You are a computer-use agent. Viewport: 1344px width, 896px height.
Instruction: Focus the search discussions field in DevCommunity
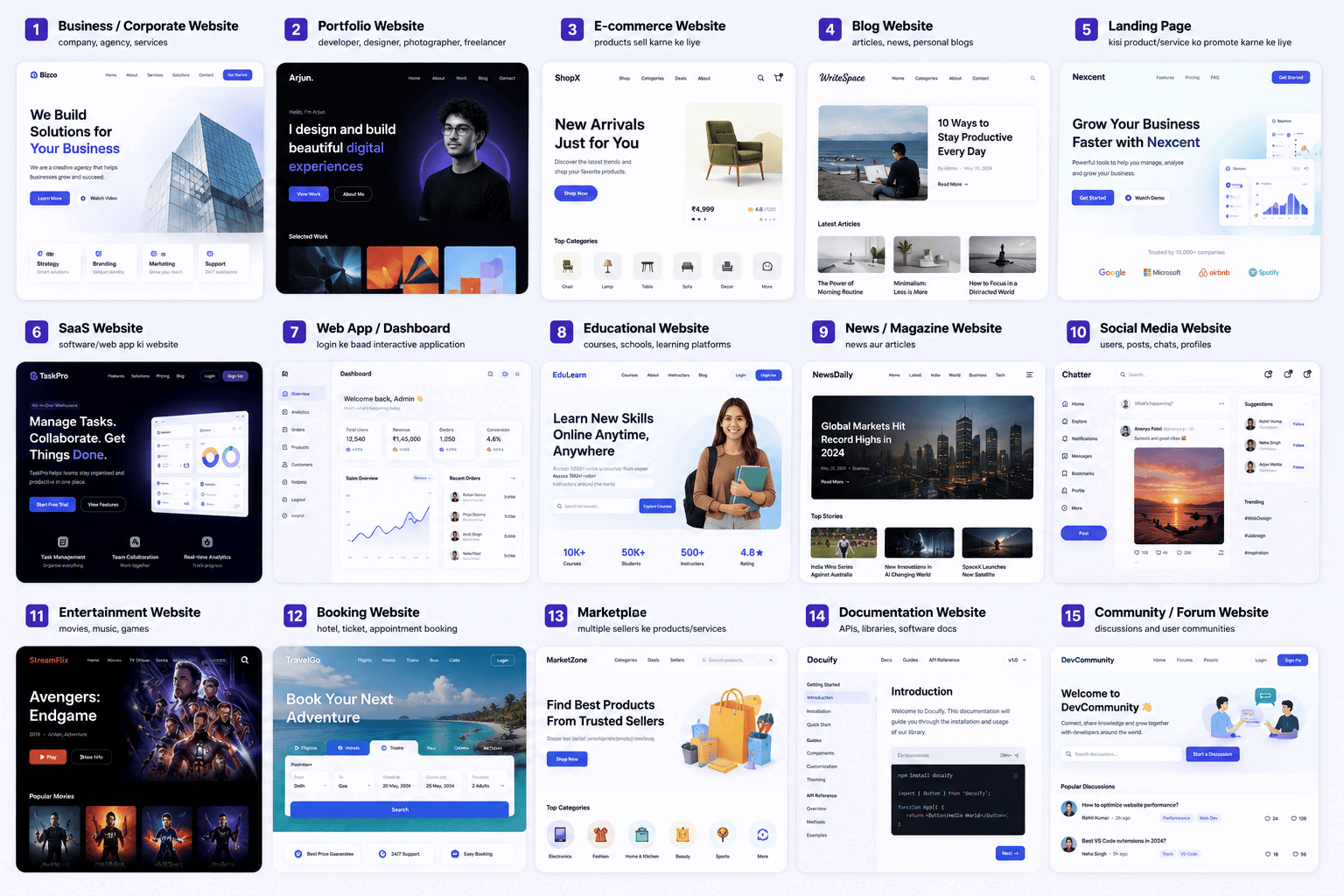[1122, 753]
